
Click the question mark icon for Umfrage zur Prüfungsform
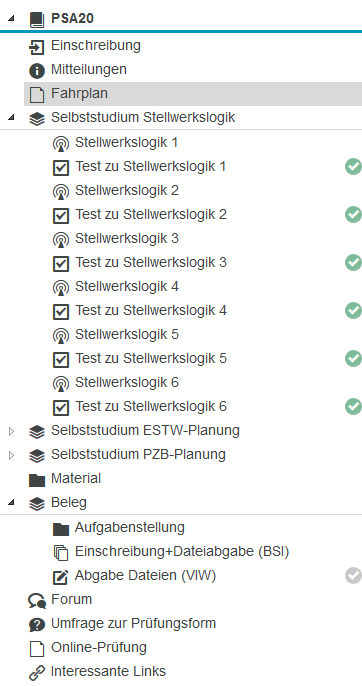pos(37,624)
